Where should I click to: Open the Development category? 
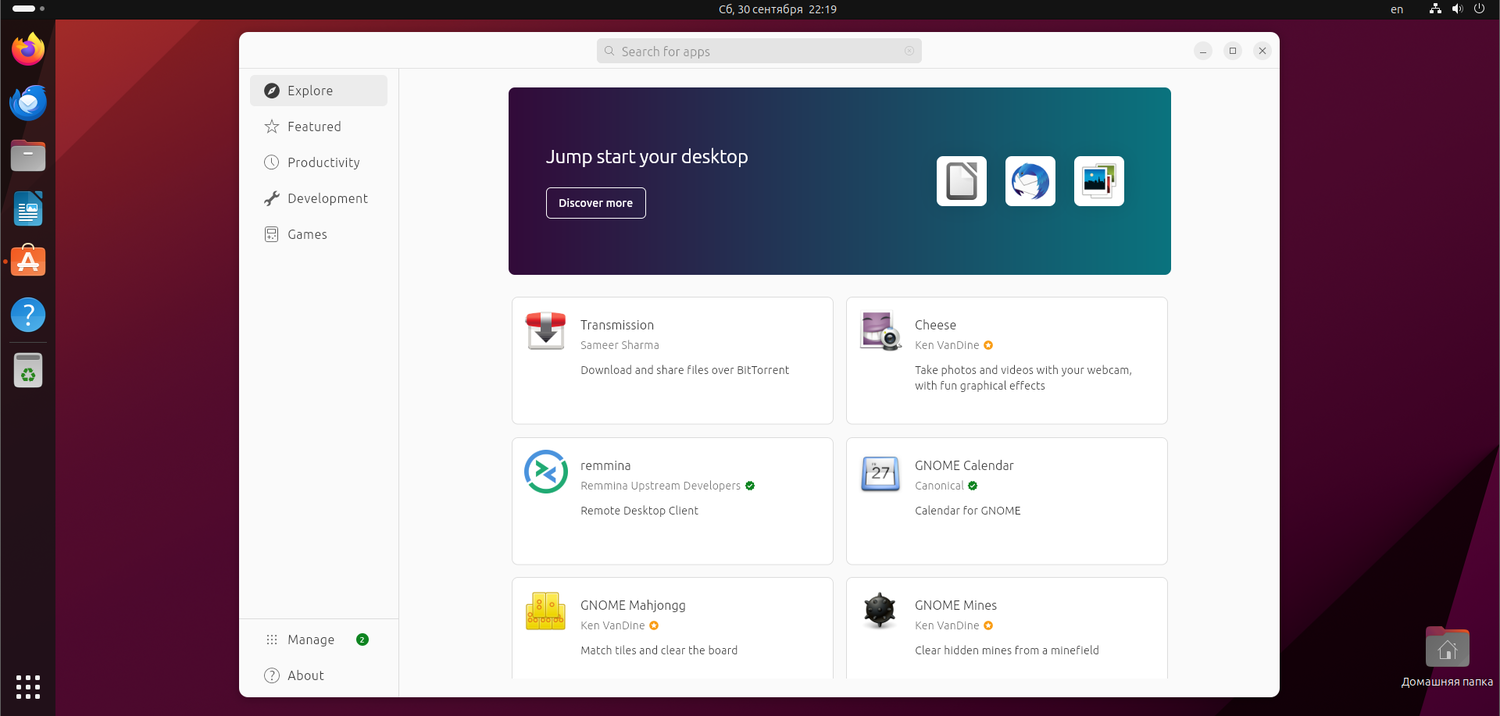point(318,199)
